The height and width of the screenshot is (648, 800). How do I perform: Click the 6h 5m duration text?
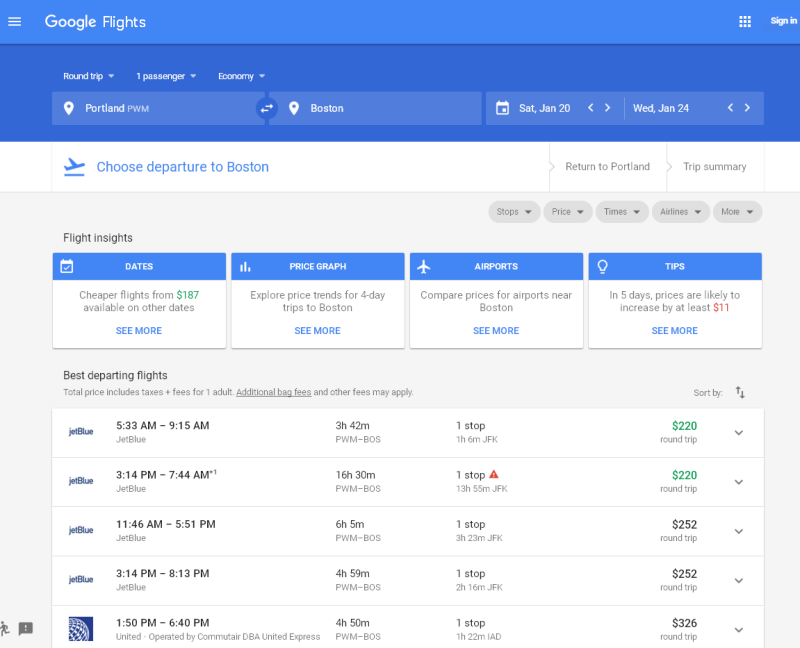pyautogui.click(x=350, y=524)
